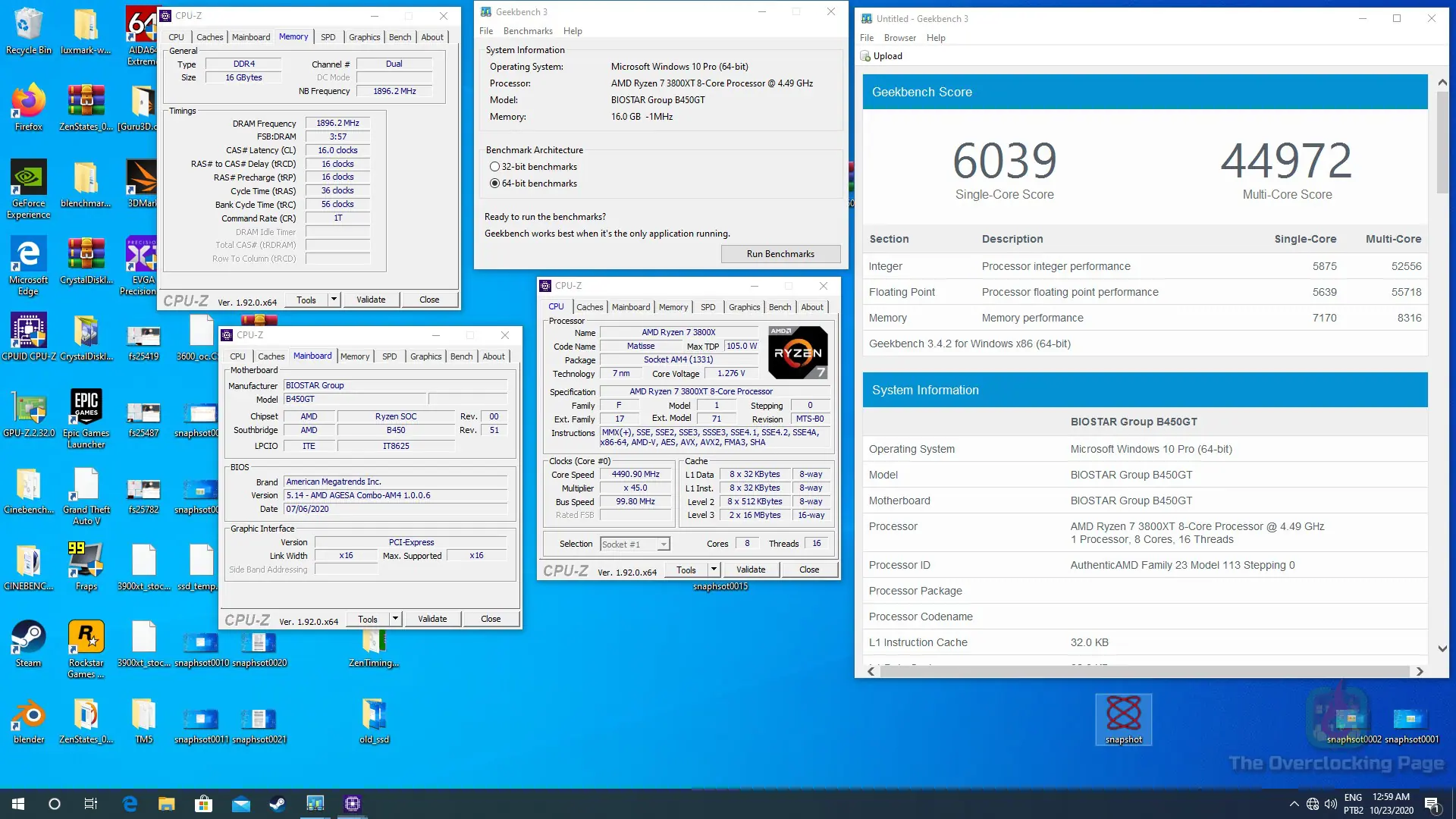Open Browser menu in Untitled Geekbench window

coord(900,38)
